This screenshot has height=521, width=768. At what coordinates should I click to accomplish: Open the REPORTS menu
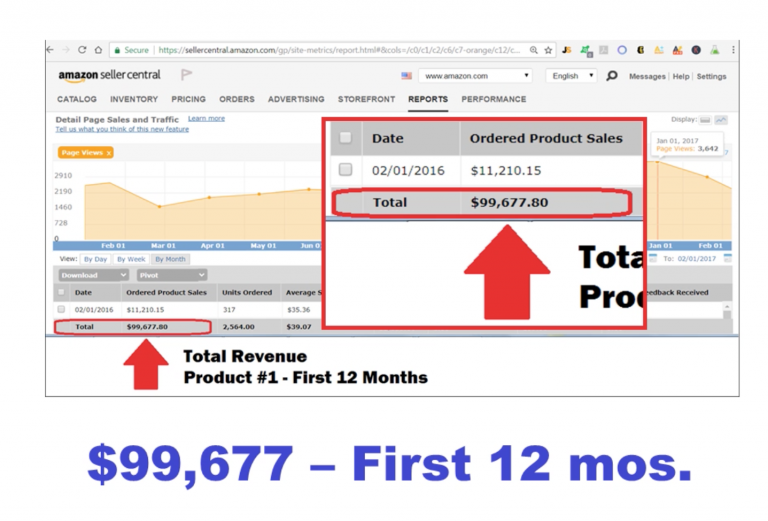428,99
